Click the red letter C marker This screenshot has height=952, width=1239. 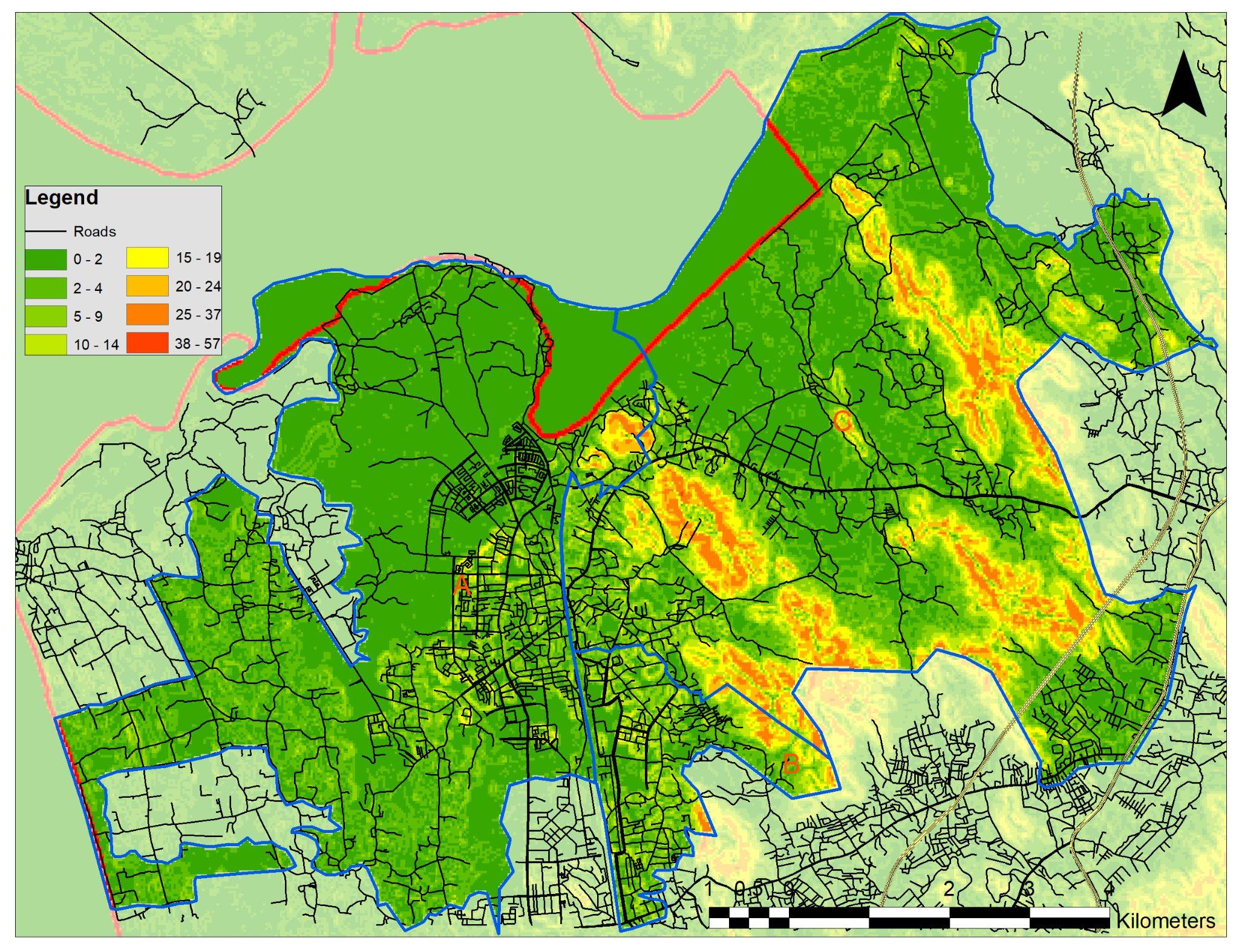842,421
